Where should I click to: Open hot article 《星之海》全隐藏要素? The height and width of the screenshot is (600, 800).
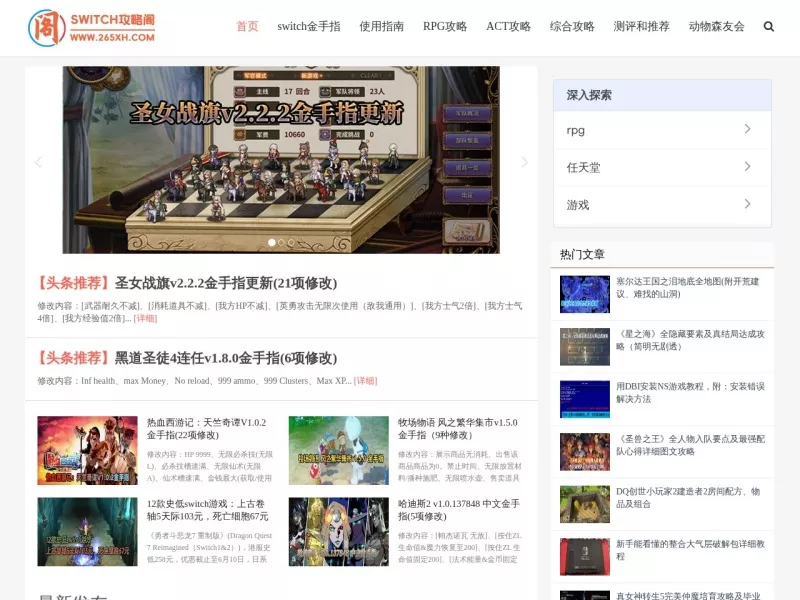690,340
